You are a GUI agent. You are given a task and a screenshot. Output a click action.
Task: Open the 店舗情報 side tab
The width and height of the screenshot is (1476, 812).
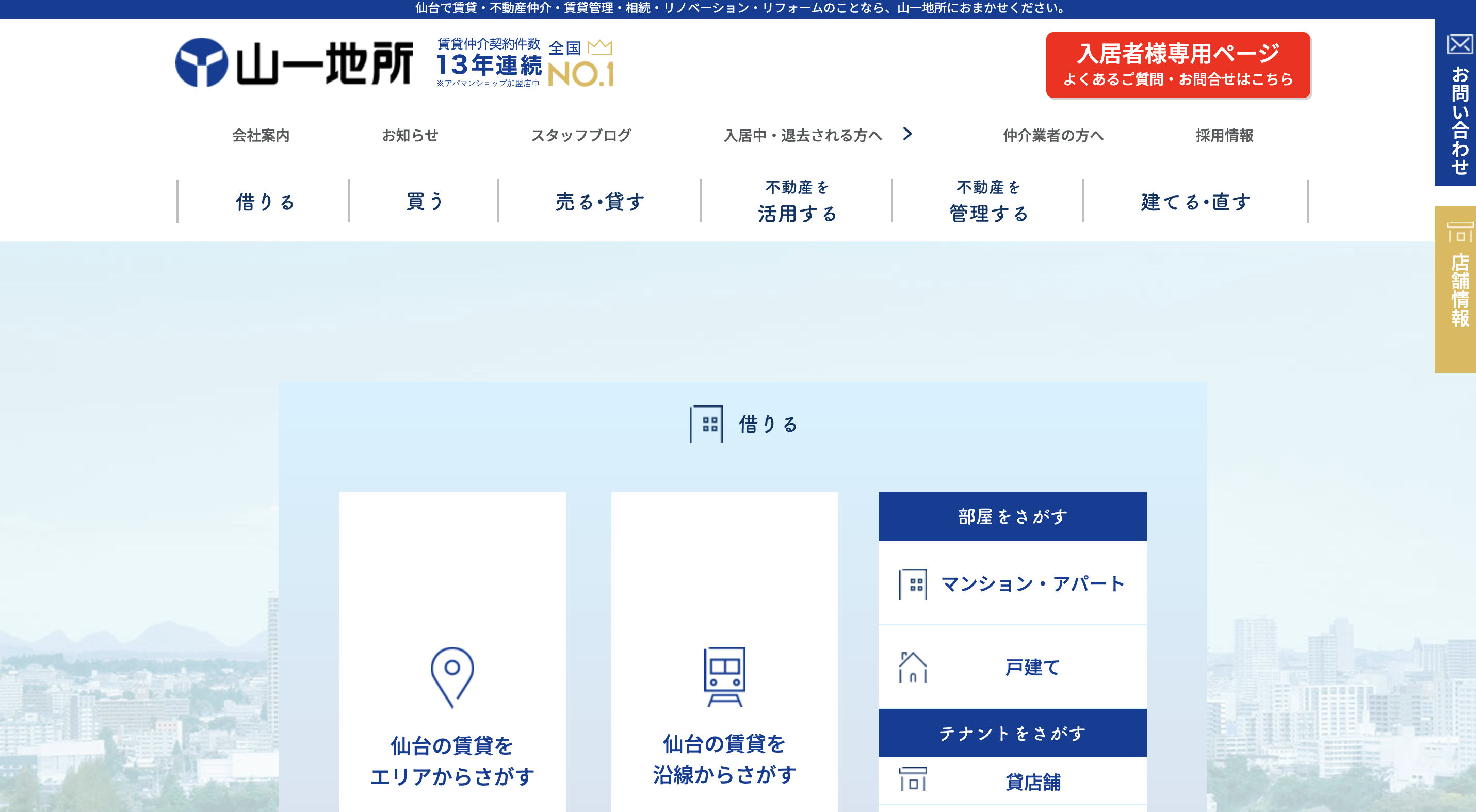[1455, 290]
